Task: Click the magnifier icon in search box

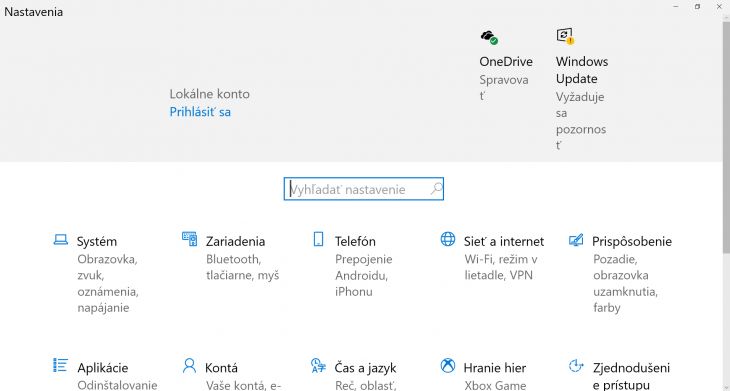Action: (x=436, y=189)
